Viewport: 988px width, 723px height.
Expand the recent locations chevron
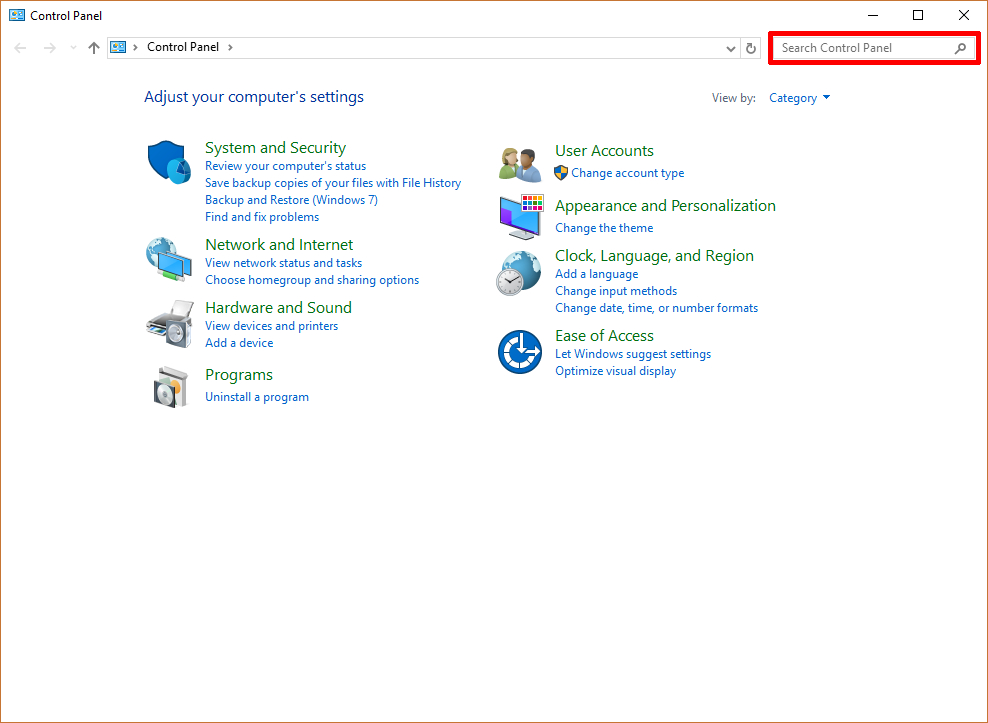[x=73, y=48]
